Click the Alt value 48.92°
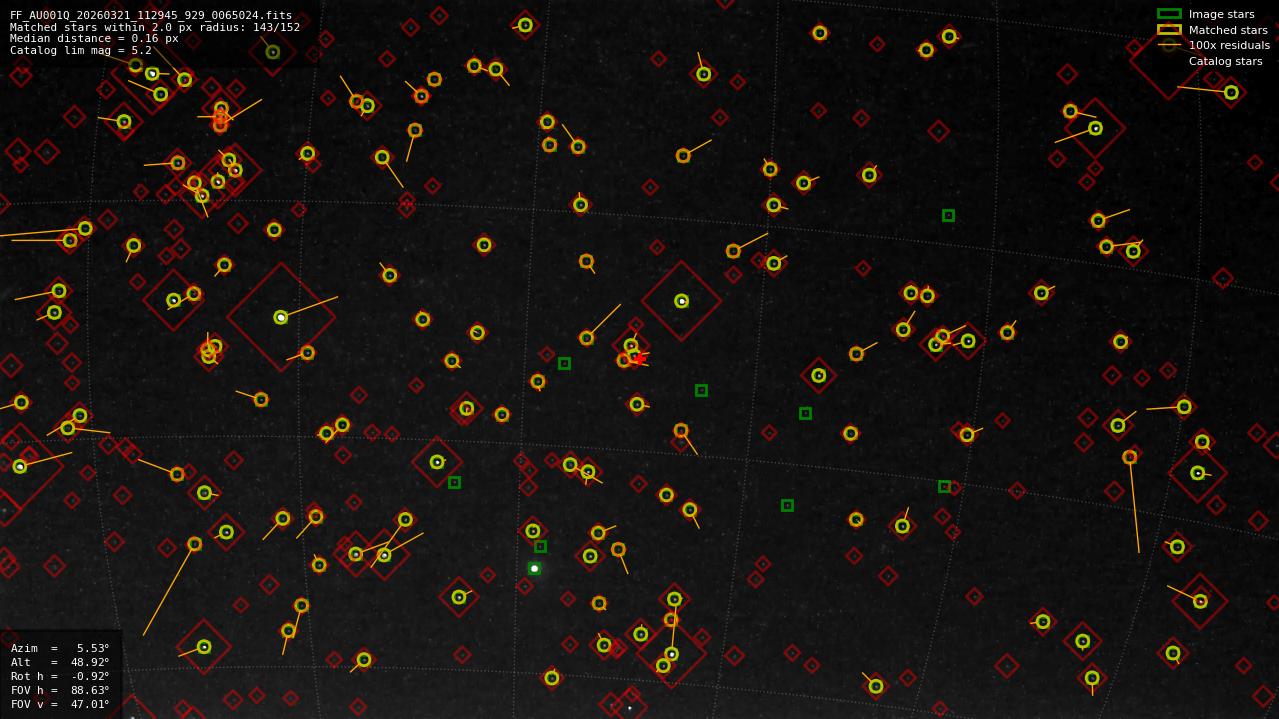The height and width of the screenshot is (719, 1279). pyautogui.click(x=89, y=662)
